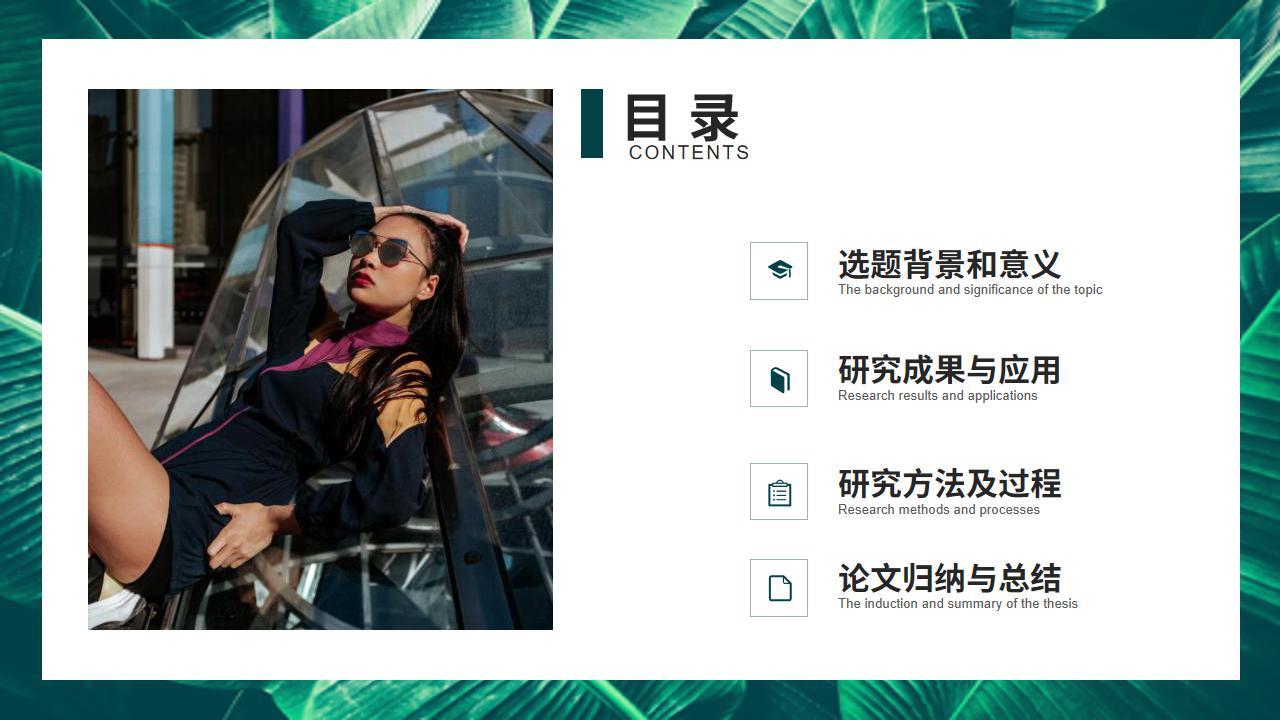The width and height of the screenshot is (1280, 720).
Task: Click 'The induction and summary of the thesis'
Action: pyautogui.click(x=958, y=604)
